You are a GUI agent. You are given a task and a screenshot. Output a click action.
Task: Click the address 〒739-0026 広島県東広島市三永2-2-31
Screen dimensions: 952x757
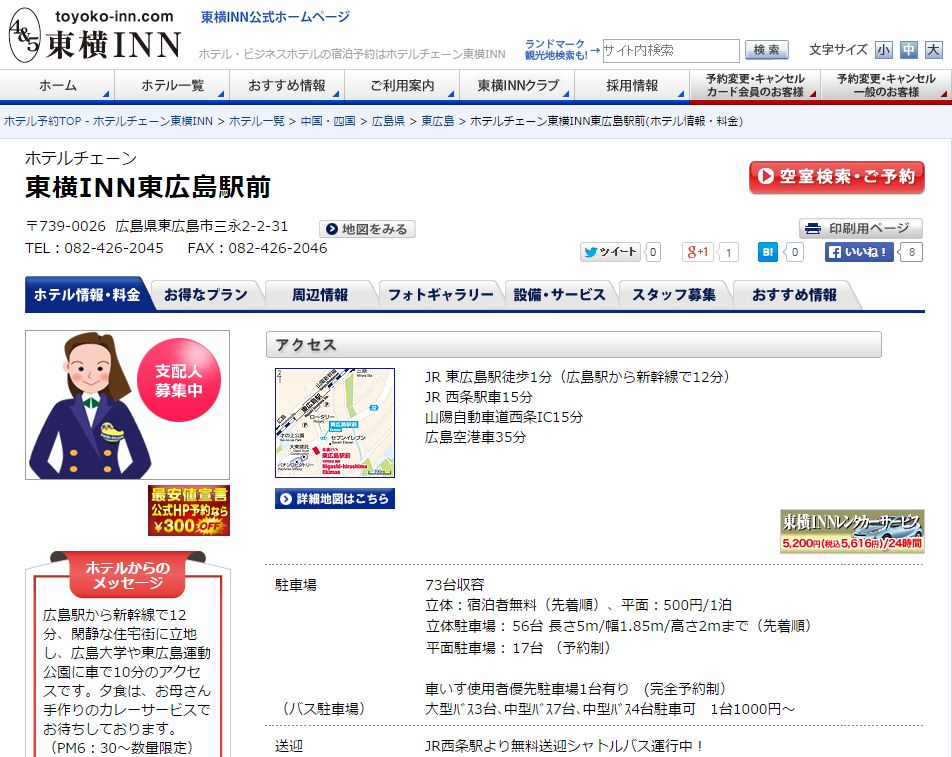[x=157, y=226]
